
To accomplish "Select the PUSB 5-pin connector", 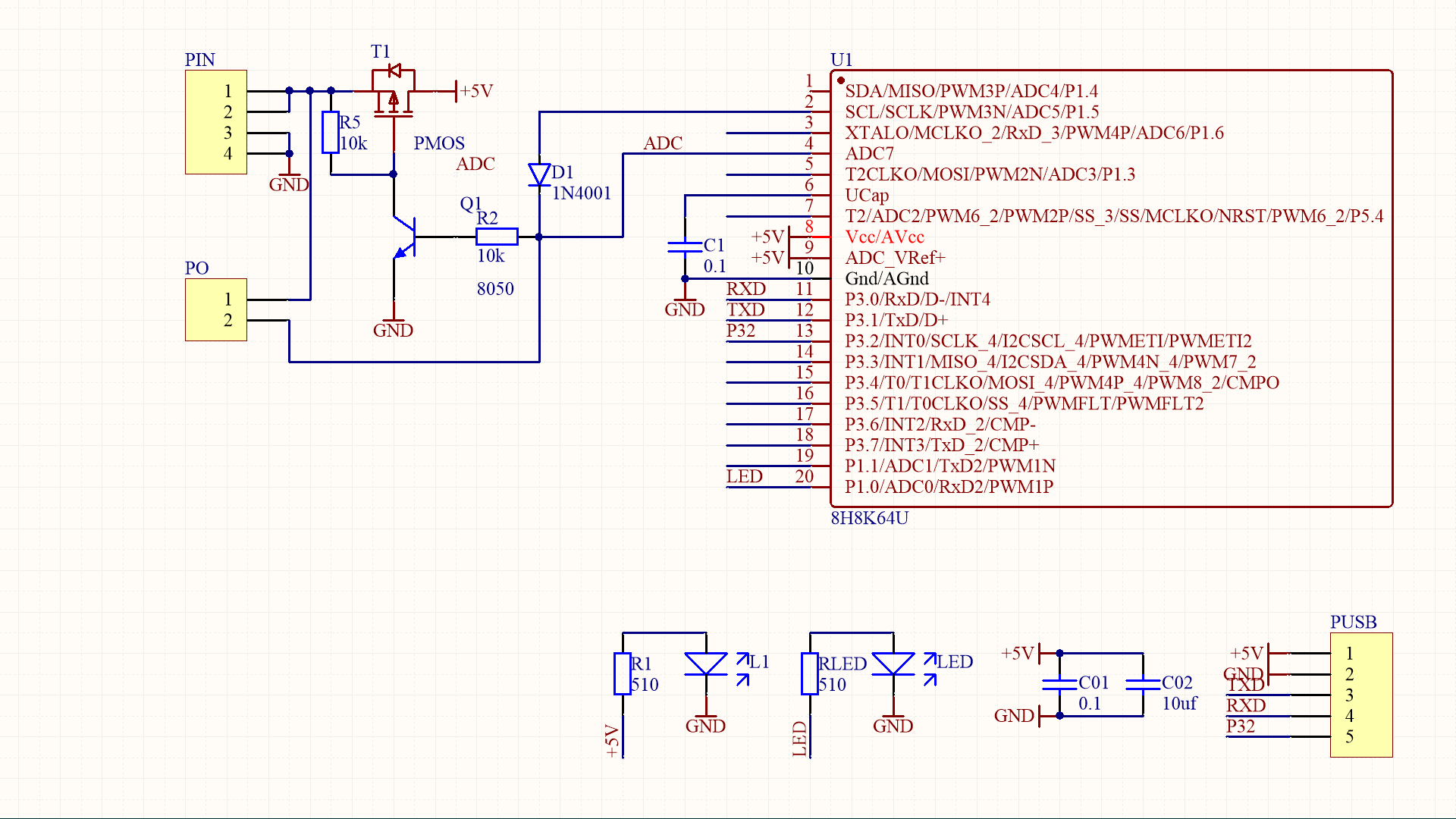I will pyautogui.click(x=1361, y=695).
